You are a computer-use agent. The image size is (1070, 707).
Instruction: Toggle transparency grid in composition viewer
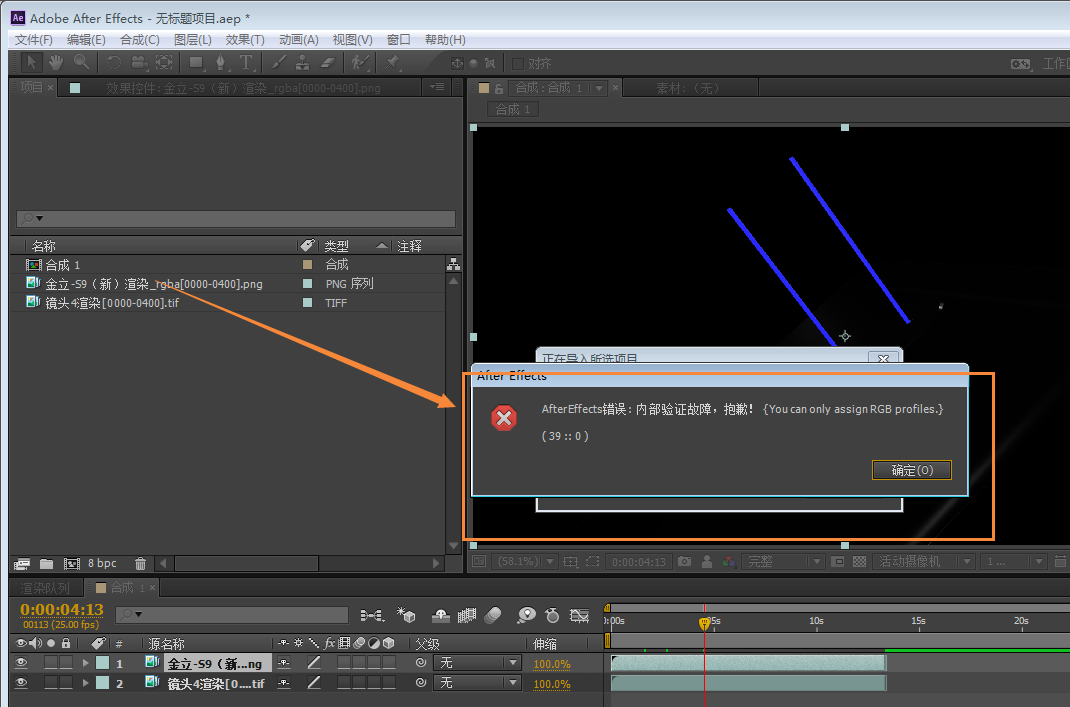pos(859,562)
